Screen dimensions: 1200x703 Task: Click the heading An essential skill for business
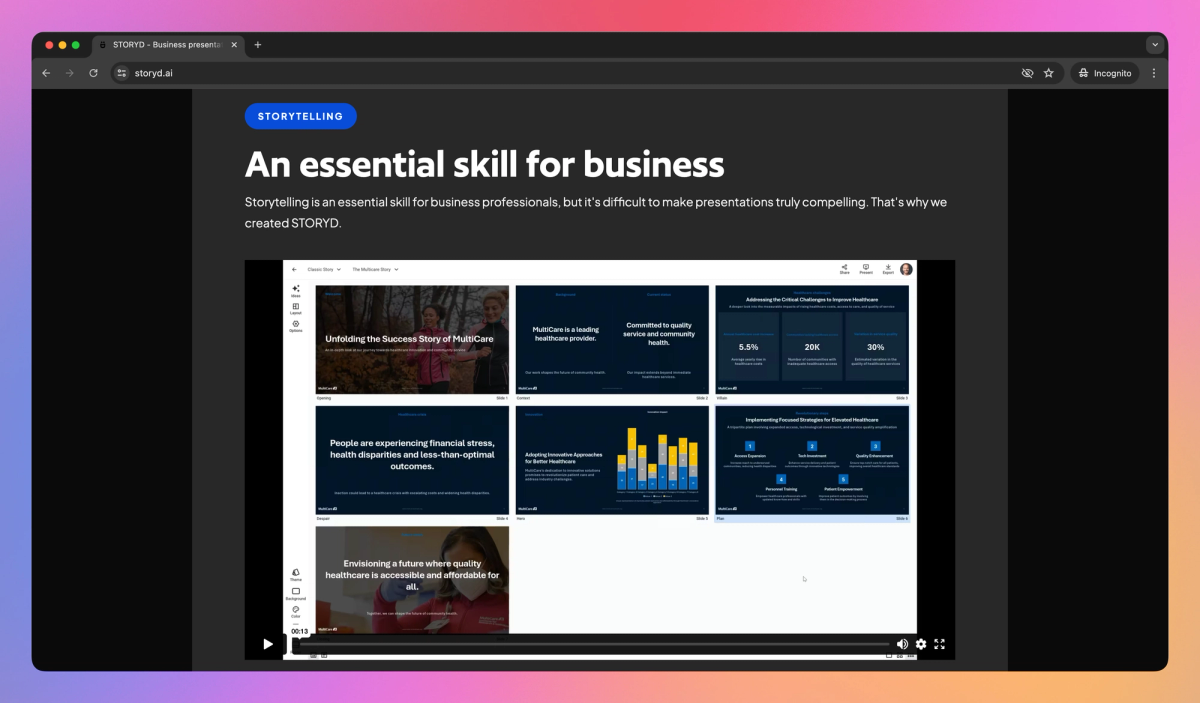(484, 164)
